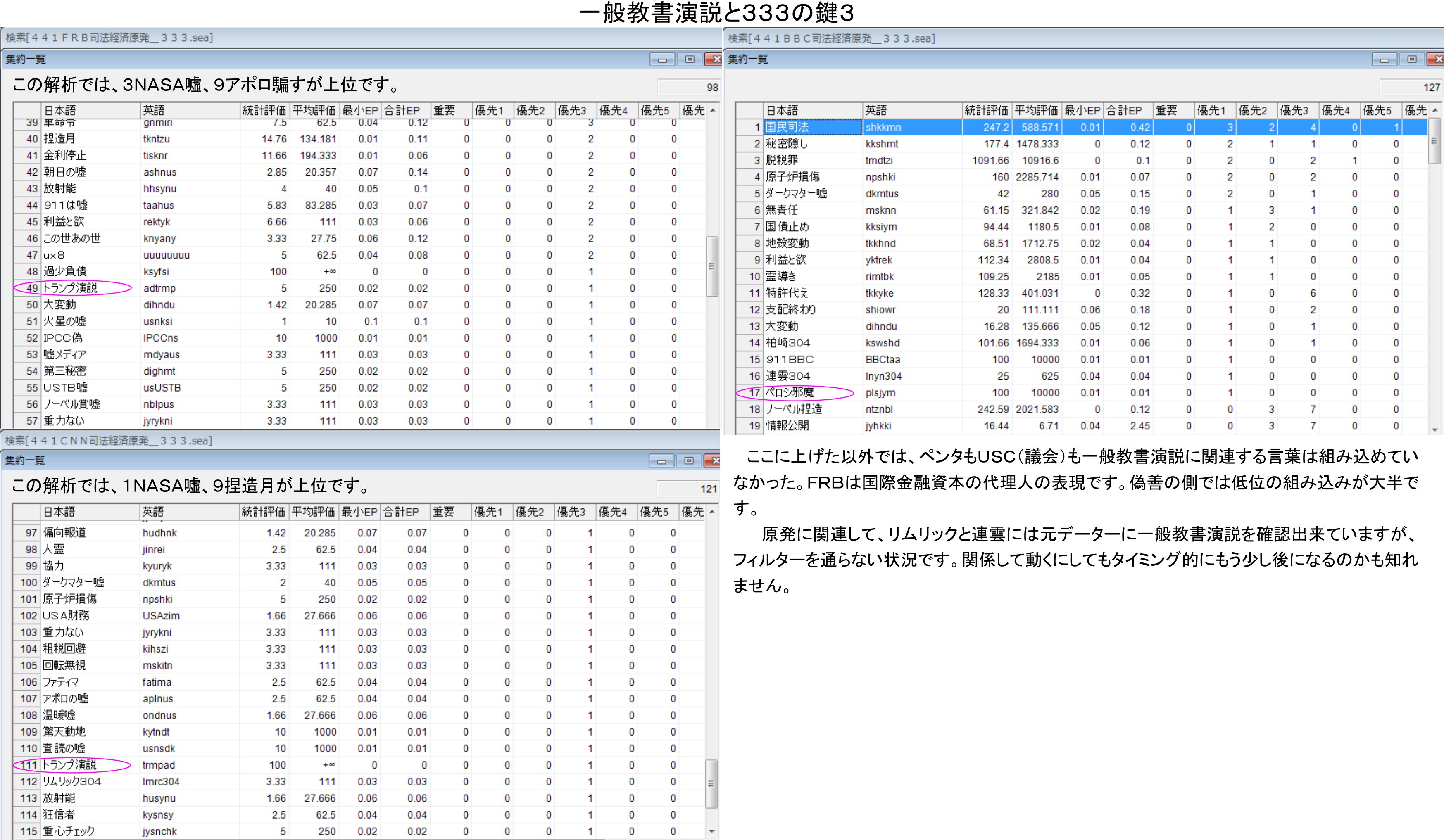Minimize the FRB 集約一覧 window
Viewport: 1444px width, 840px height.
point(662,59)
